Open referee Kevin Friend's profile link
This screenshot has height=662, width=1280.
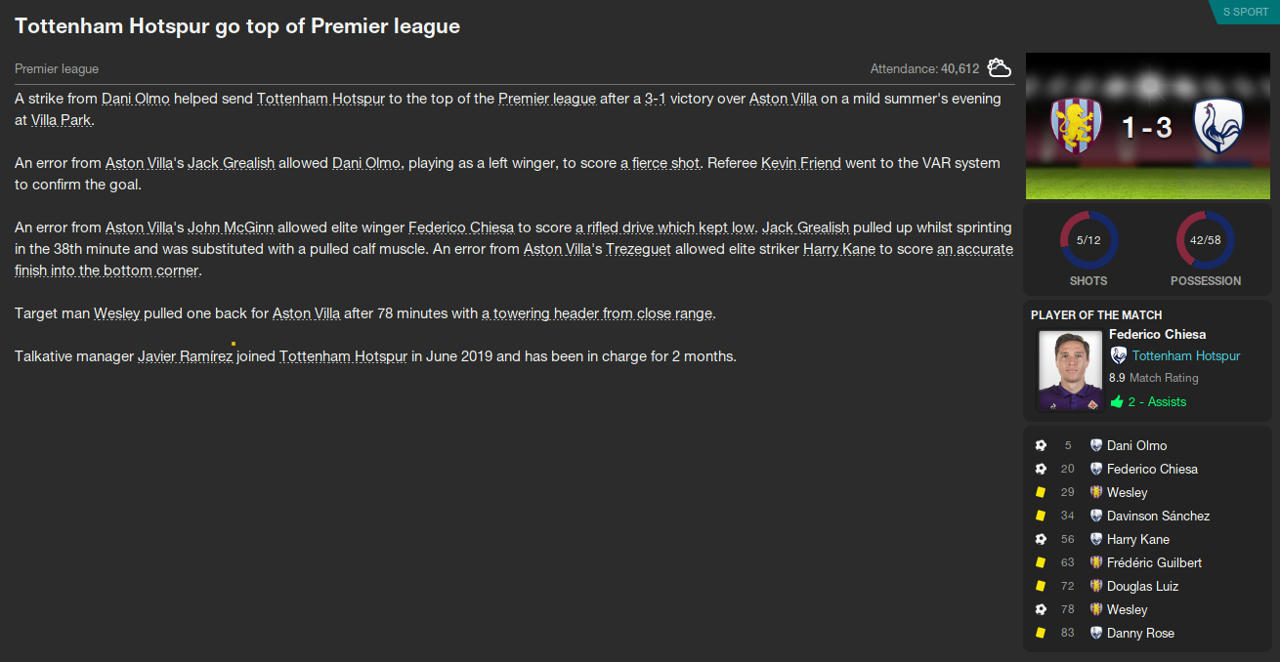pos(801,163)
